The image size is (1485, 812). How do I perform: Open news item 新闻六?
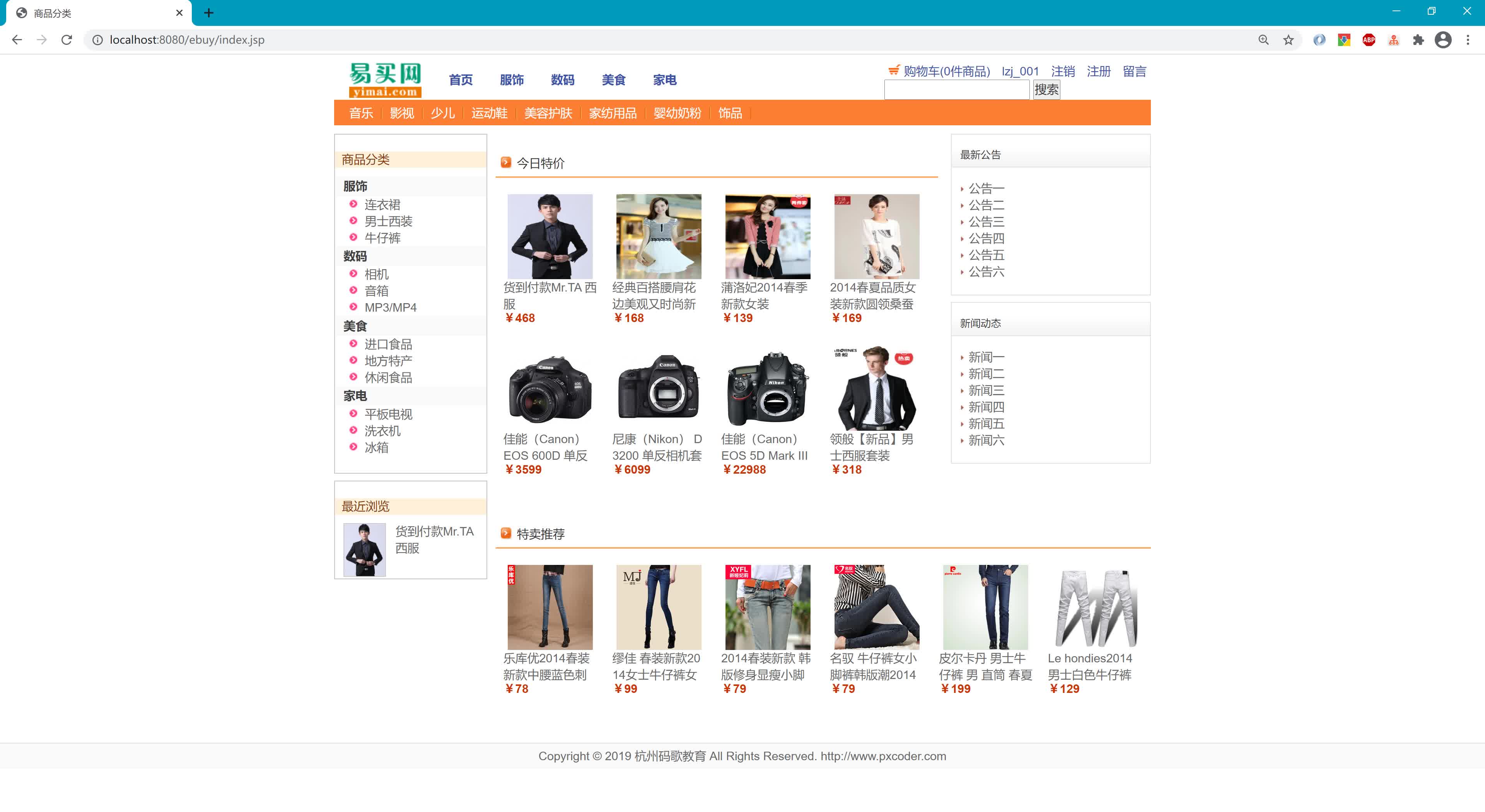987,440
